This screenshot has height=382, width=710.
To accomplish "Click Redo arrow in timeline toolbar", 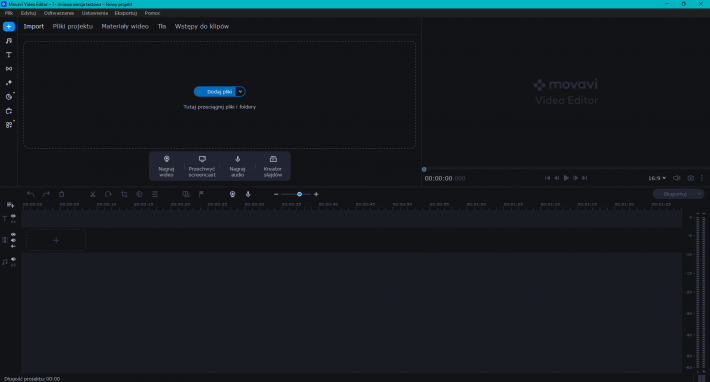I will click(x=46, y=194).
